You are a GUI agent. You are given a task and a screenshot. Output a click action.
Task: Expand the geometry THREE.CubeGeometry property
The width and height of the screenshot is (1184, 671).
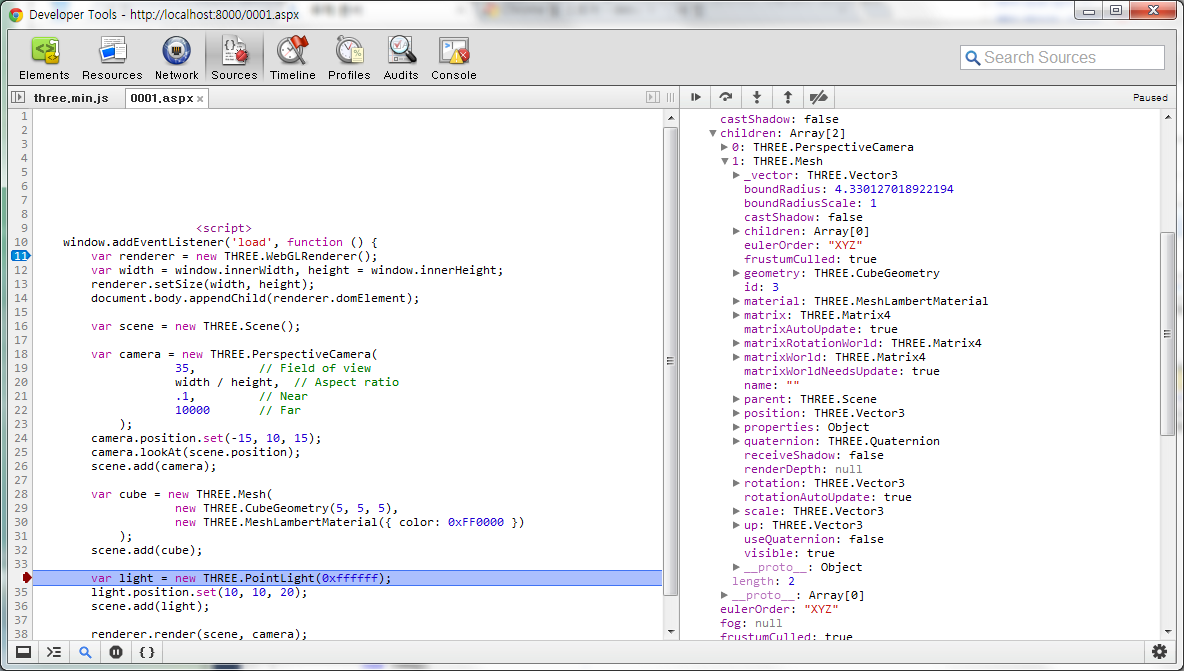tap(736, 273)
